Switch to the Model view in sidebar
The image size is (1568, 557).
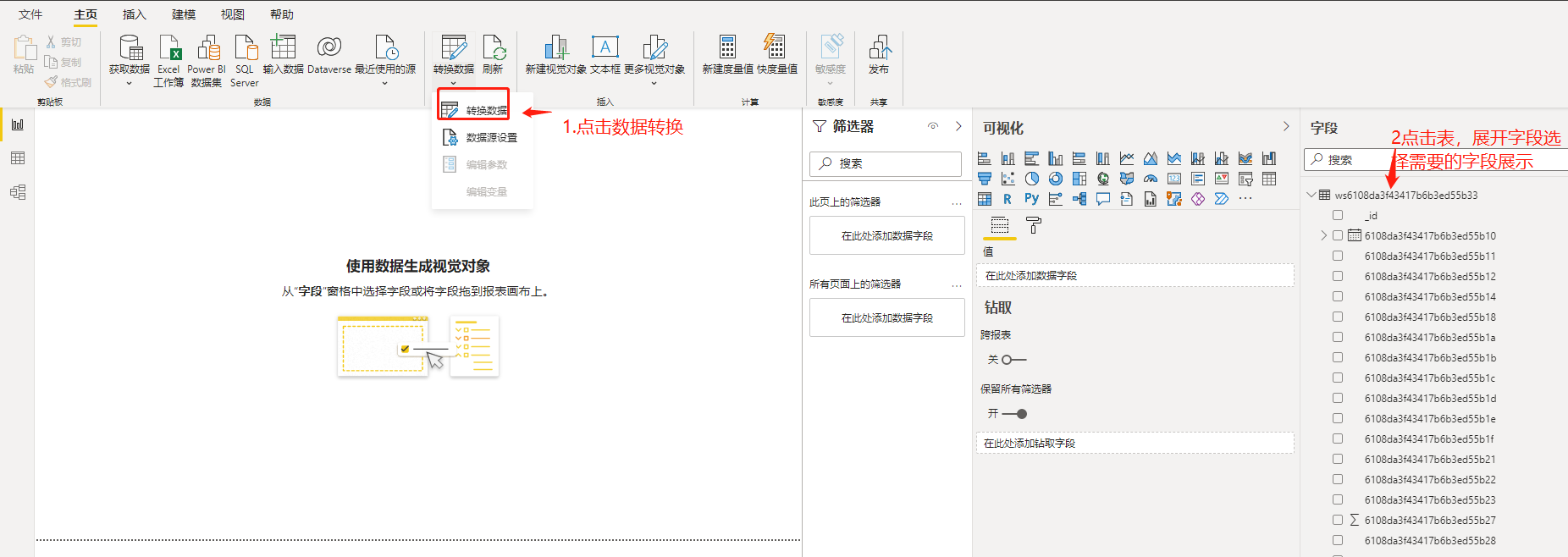pyautogui.click(x=18, y=192)
